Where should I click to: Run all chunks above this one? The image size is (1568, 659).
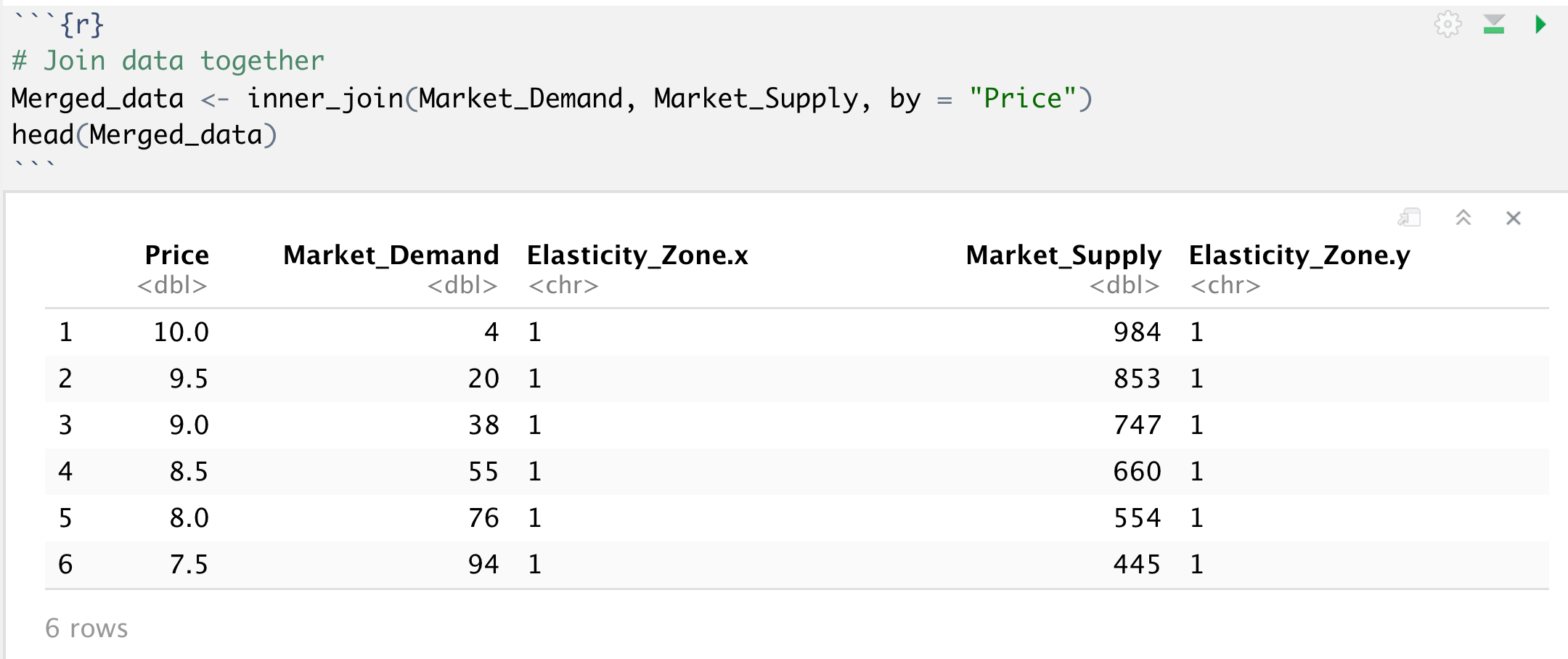pyautogui.click(x=1494, y=25)
